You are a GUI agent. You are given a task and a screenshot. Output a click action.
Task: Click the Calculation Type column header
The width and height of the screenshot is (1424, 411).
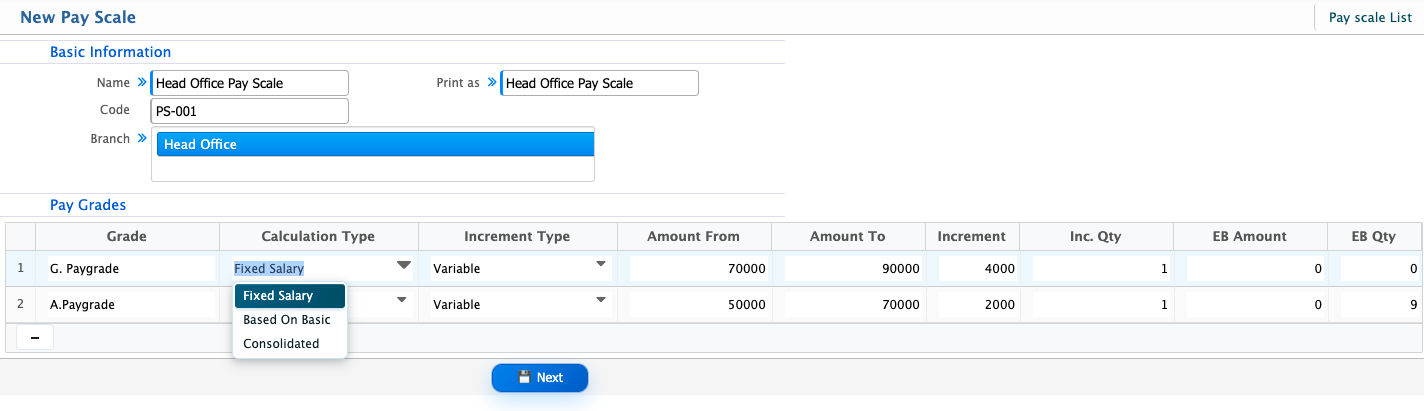[x=318, y=236]
